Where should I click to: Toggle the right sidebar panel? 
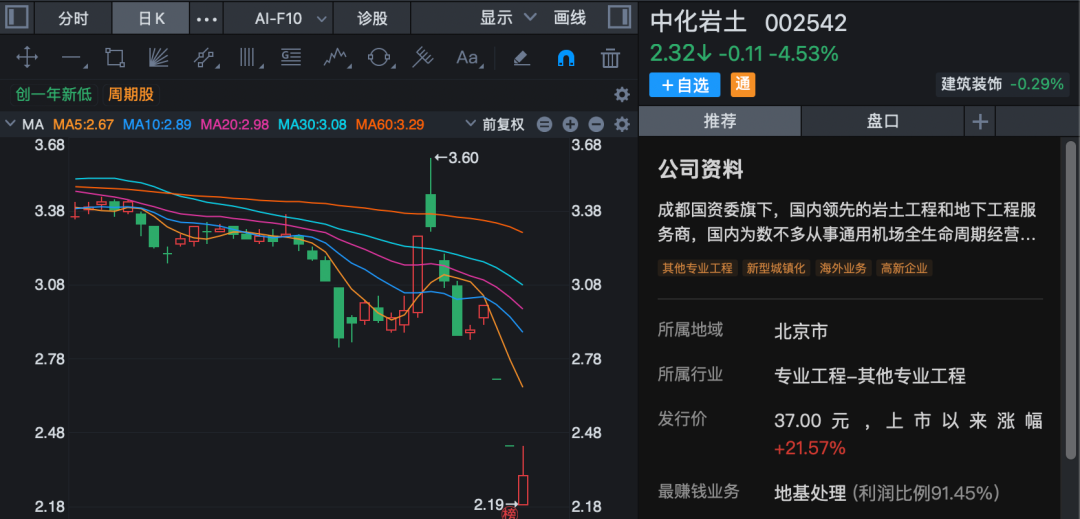620,18
